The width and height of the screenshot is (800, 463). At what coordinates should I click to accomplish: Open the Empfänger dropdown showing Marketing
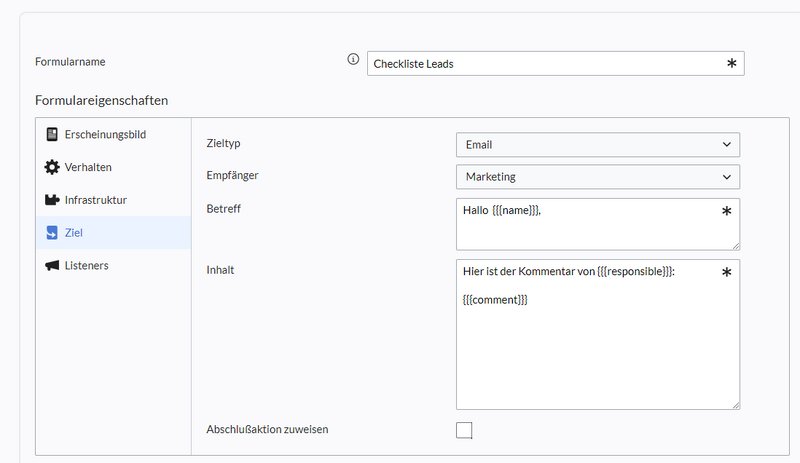click(x=597, y=177)
